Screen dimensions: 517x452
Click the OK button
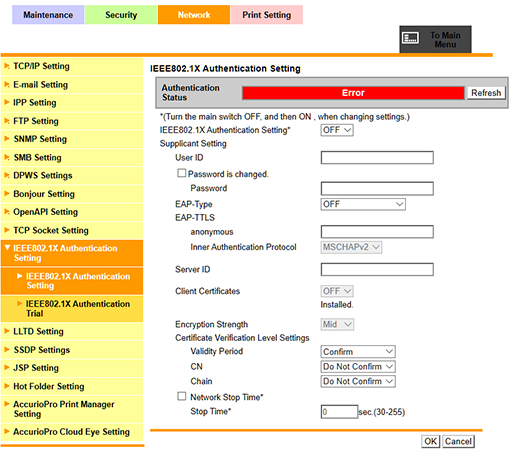(x=430, y=441)
